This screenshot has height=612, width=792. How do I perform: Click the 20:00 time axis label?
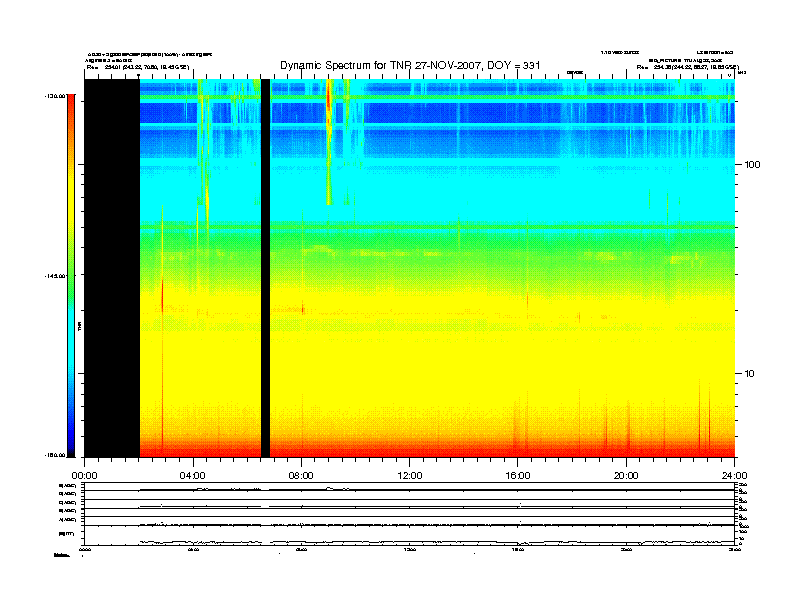(626, 476)
